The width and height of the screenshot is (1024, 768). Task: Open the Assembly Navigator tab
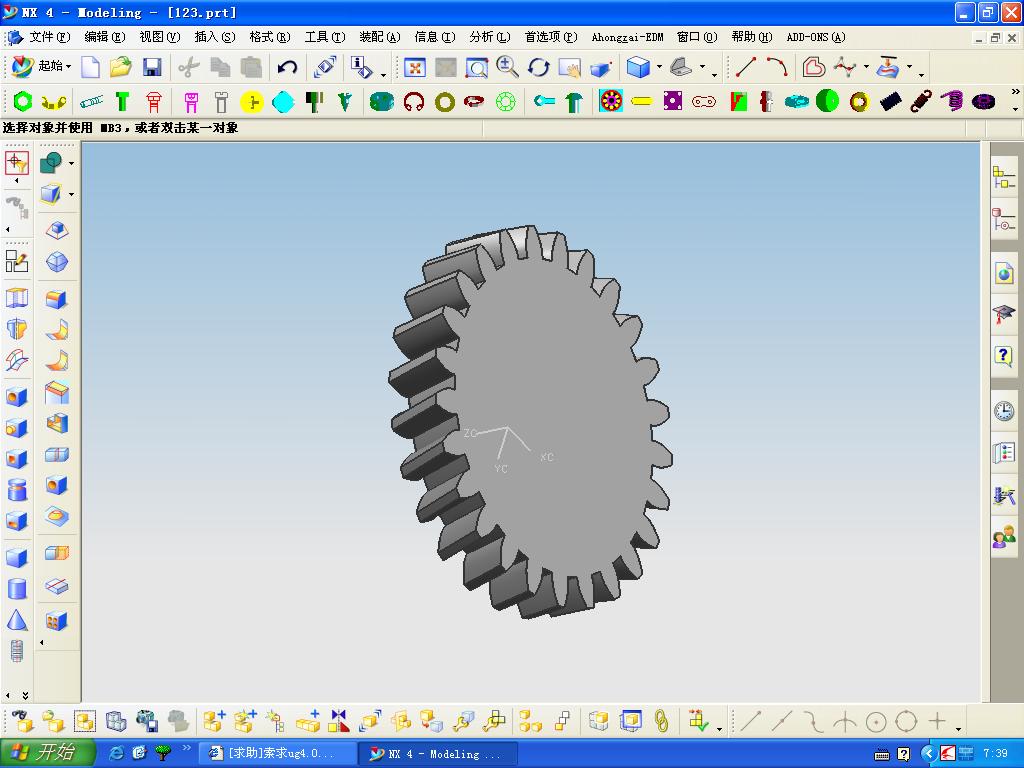[x=1003, y=177]
